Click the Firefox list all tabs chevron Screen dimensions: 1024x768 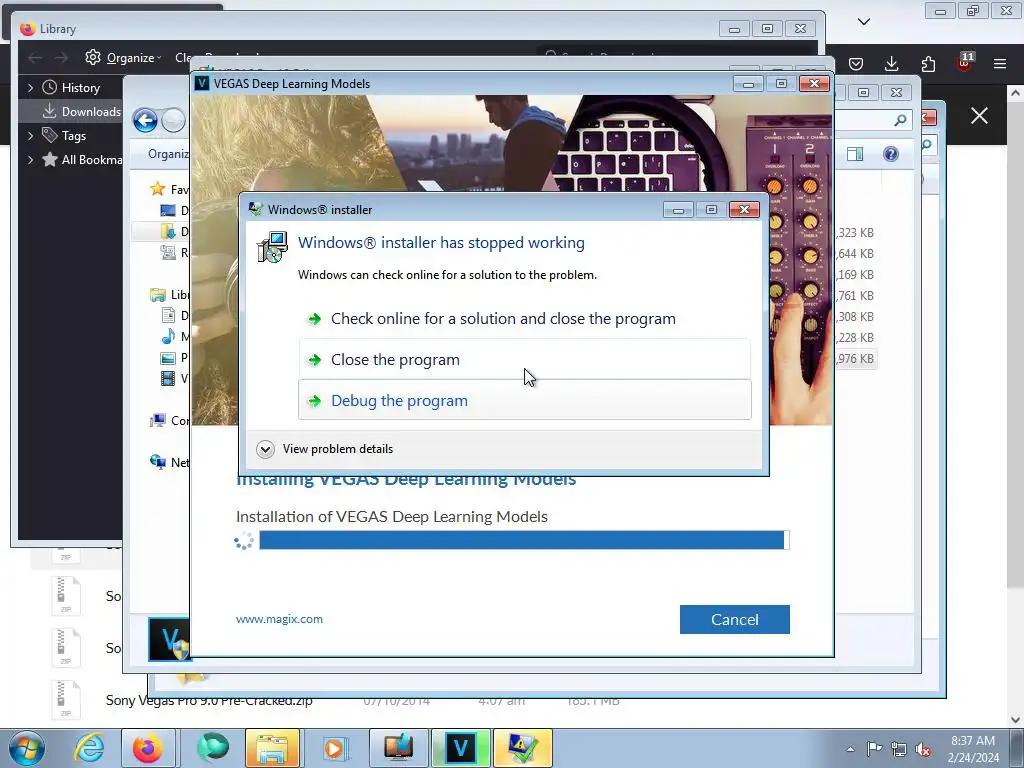pyautogui.click(x=864, y=22)
